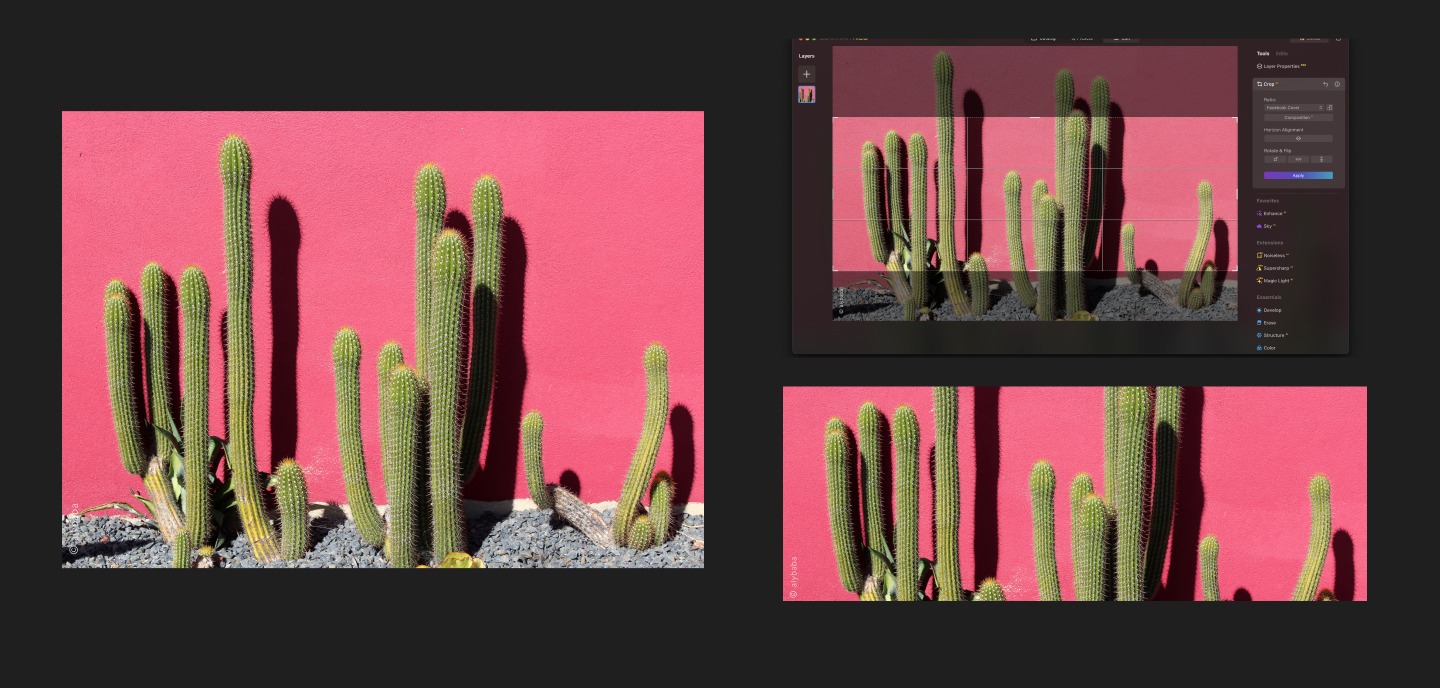Screen dimensions: 1440x688
Task: Click the cropped cactus result image
Action: tap(1075, 494)
